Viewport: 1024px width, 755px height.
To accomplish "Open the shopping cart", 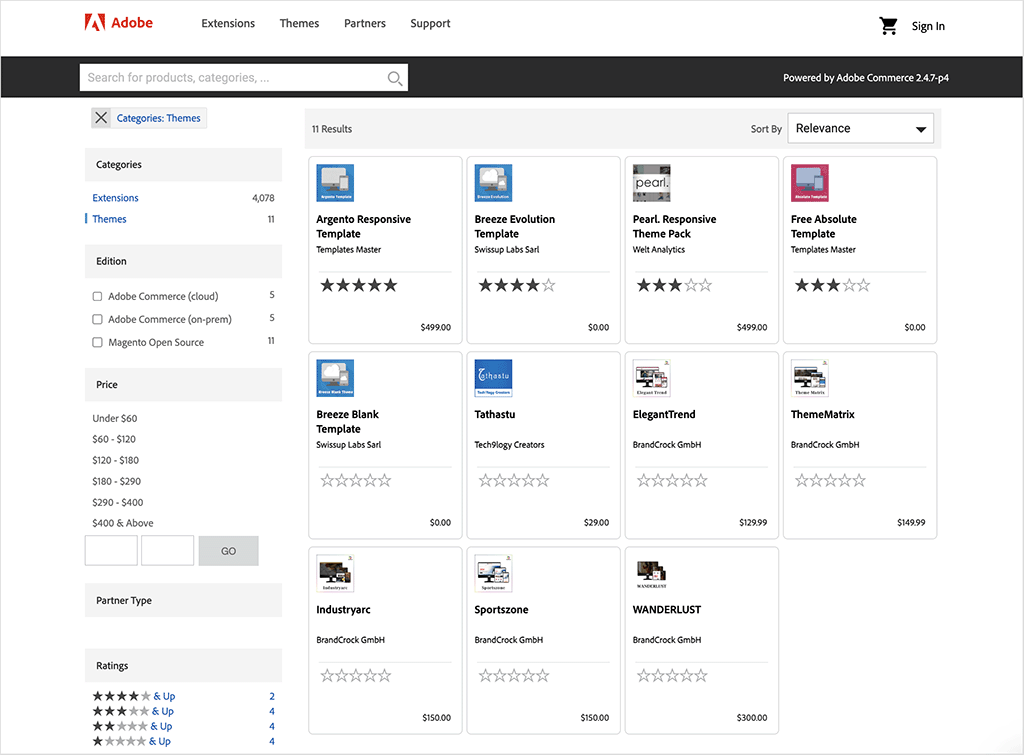I will 888,26.
